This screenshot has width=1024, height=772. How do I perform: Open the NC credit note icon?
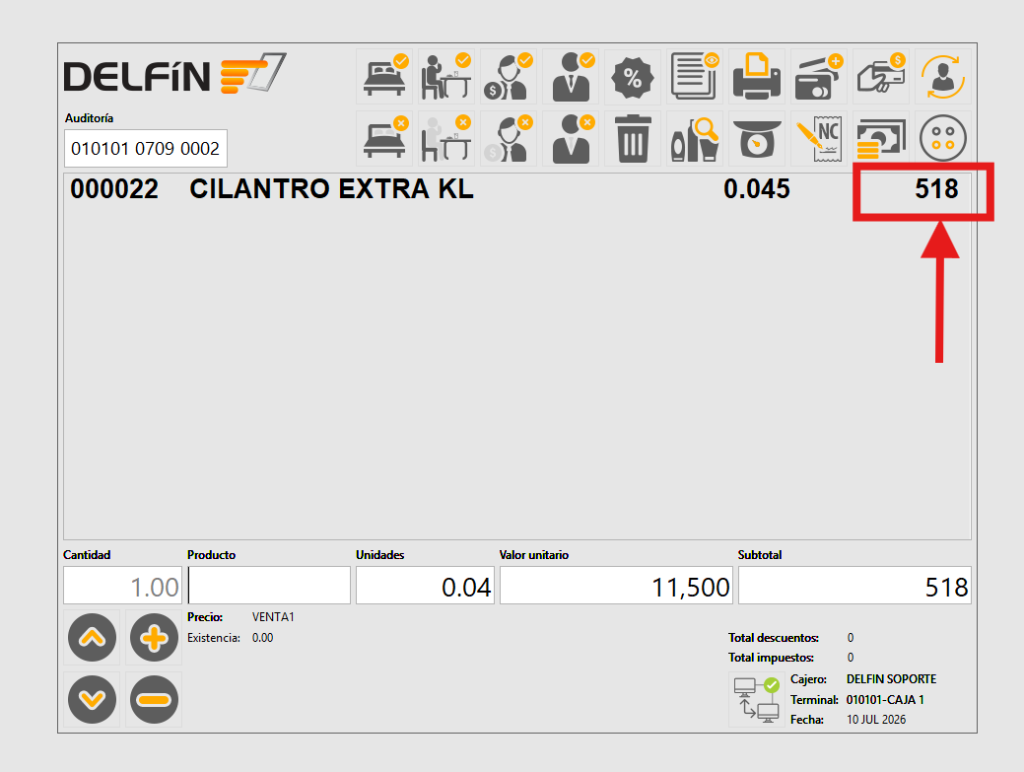(819, 138)
